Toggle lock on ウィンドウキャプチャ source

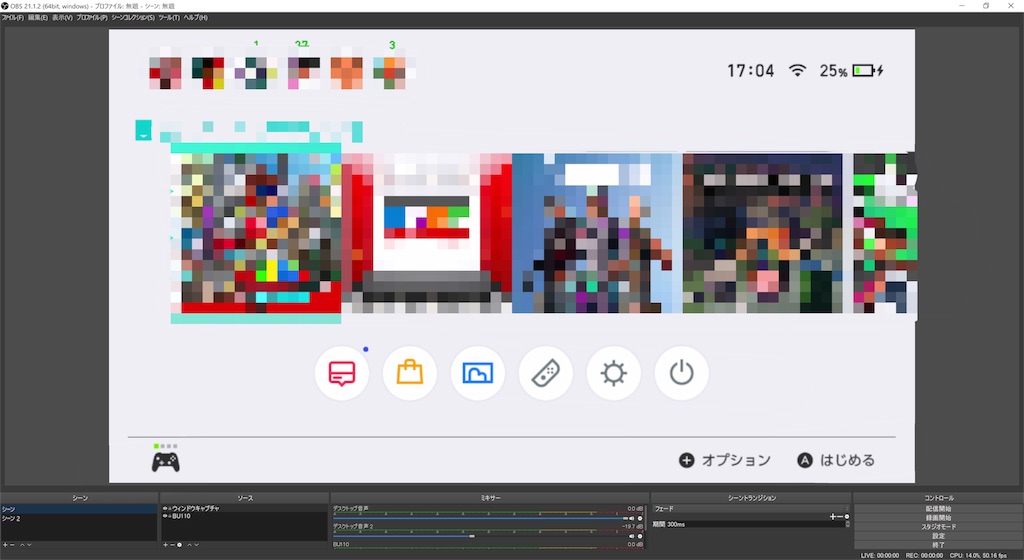pyautogui.click(x=170, y=508)
